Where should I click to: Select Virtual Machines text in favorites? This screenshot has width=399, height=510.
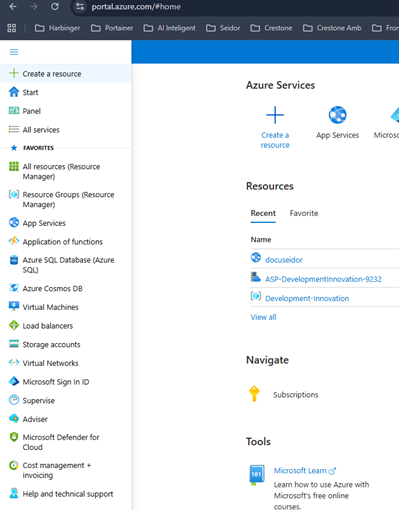tap(51, 307)
